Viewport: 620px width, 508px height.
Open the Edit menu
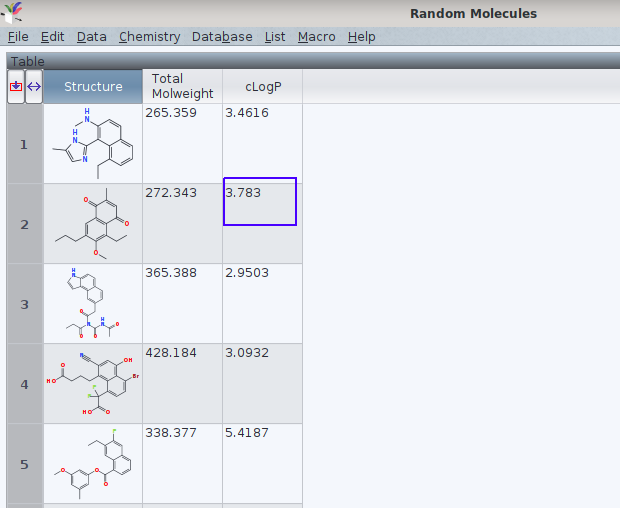click(x=52, y=37)
